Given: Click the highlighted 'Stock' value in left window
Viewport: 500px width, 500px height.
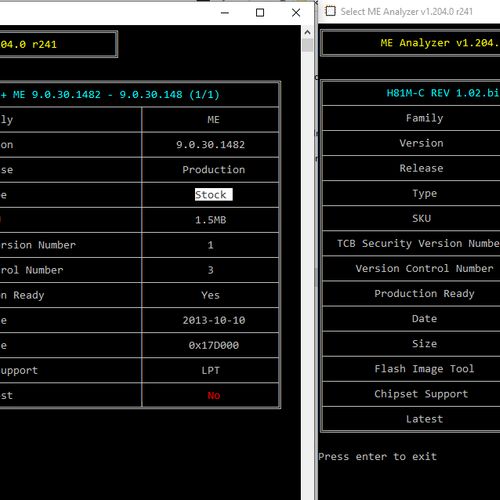Looking at the screenshot, I should [214, 195].
